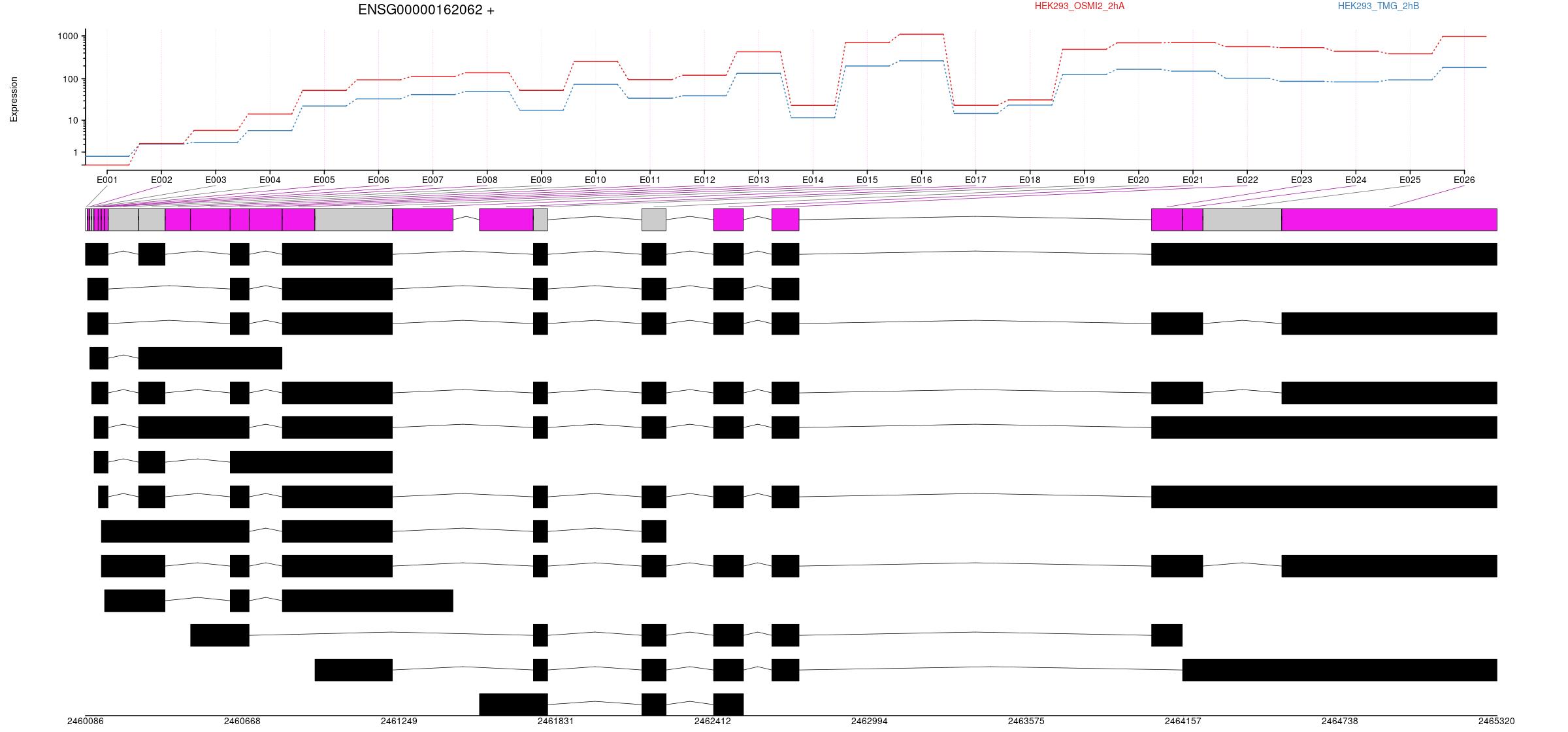
Task: Click the exon label E026
Action: pyautogui.click(x=1464, y=180)
